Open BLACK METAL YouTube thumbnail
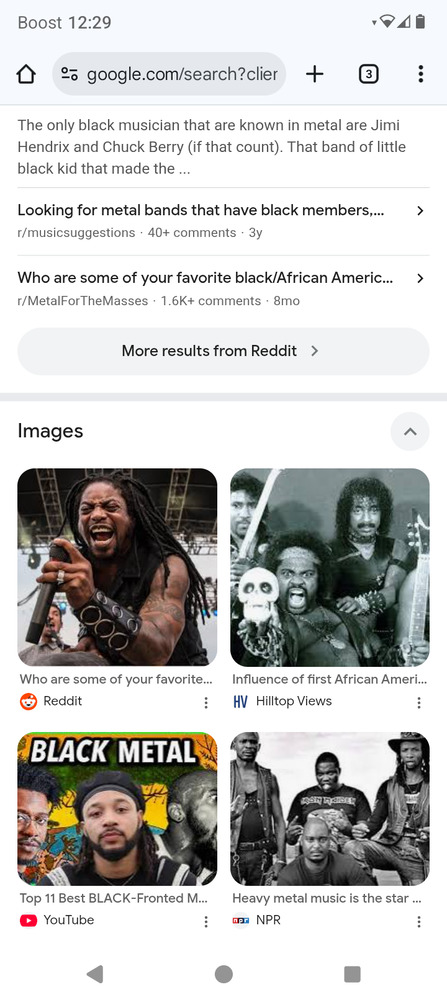The height and width of the screenshot is (1000, 447). (x=117, y=809)
